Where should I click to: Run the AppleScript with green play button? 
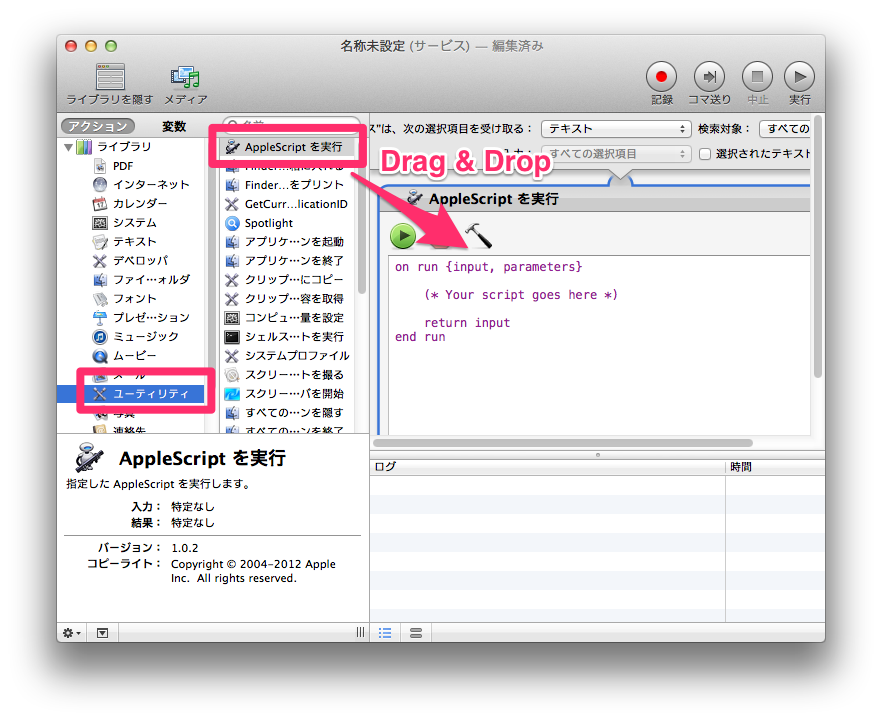403,236
